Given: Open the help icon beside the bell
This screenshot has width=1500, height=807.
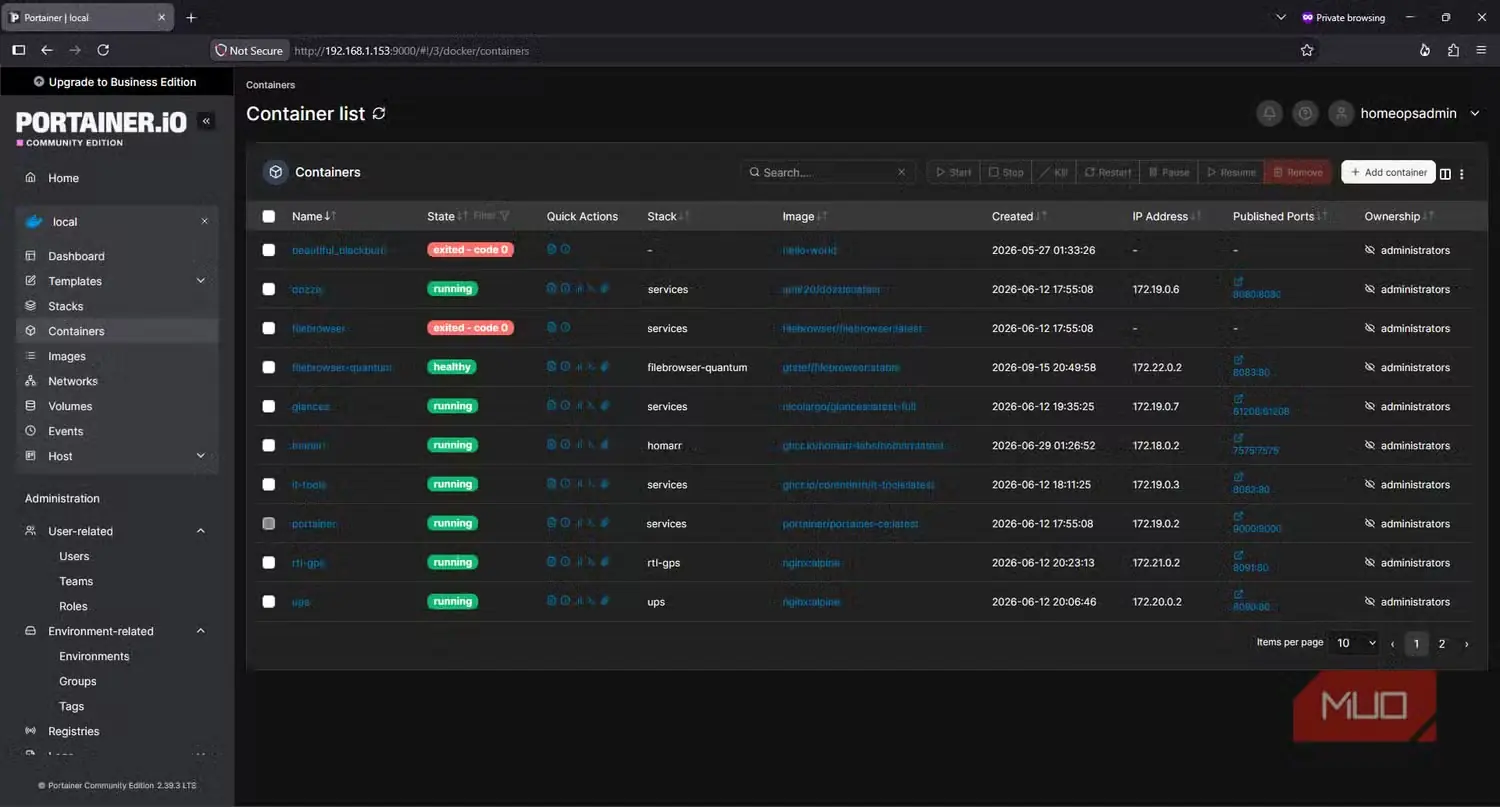Looking at the screenshot, I should tap(1304, 114).
